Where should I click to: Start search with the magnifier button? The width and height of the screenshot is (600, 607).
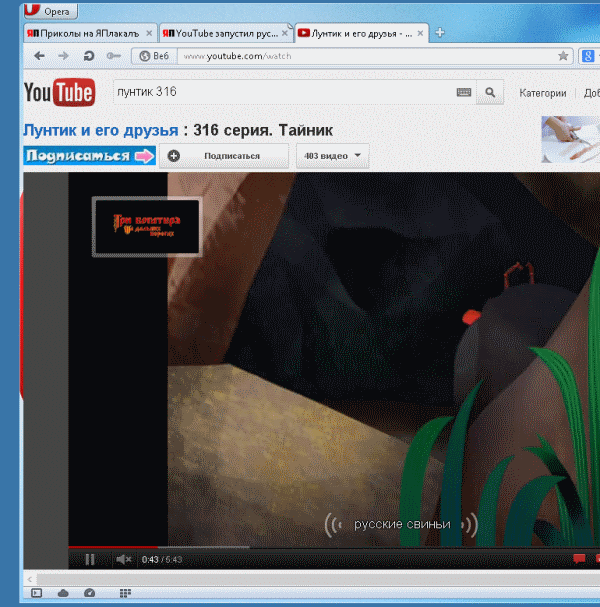click(490, 92)
